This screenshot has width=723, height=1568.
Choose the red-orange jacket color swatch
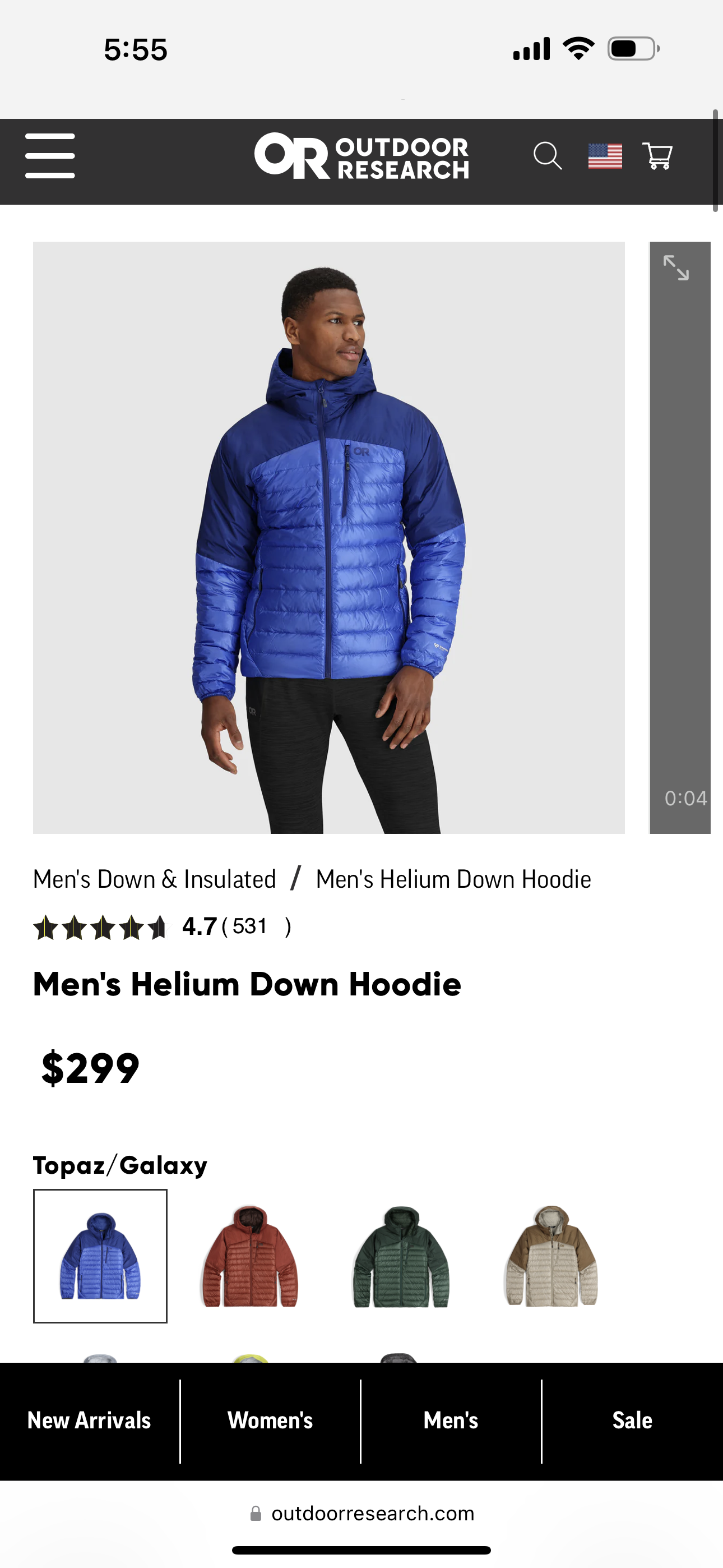tap(250, 1256)
